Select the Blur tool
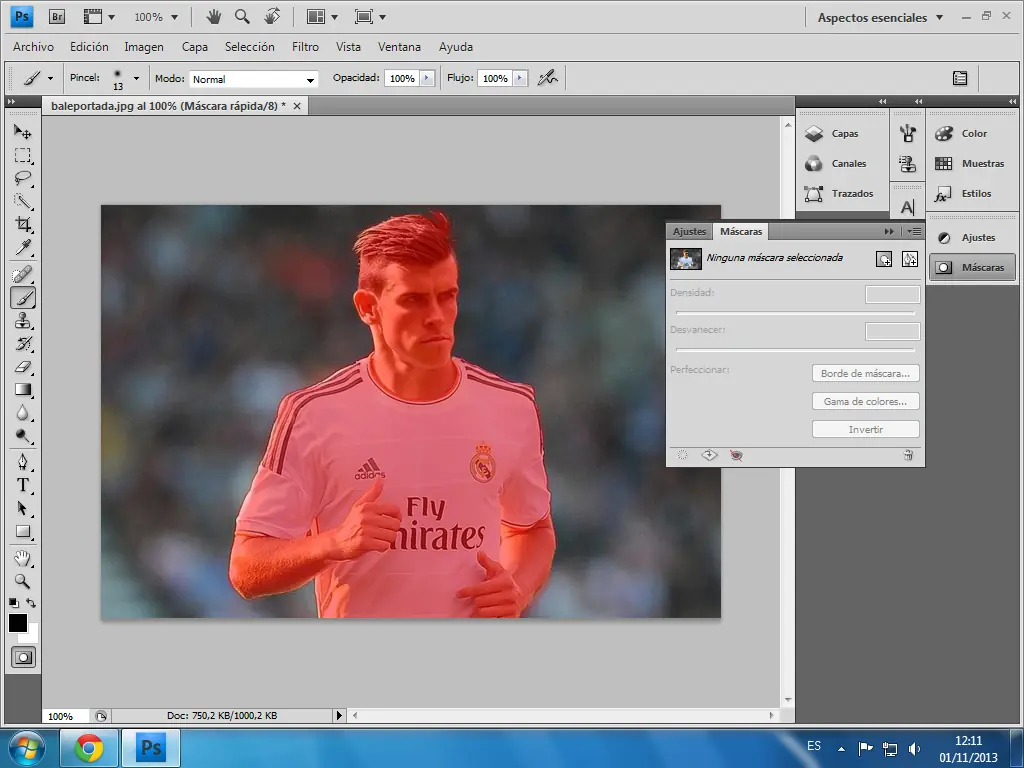 coord(23,413)
